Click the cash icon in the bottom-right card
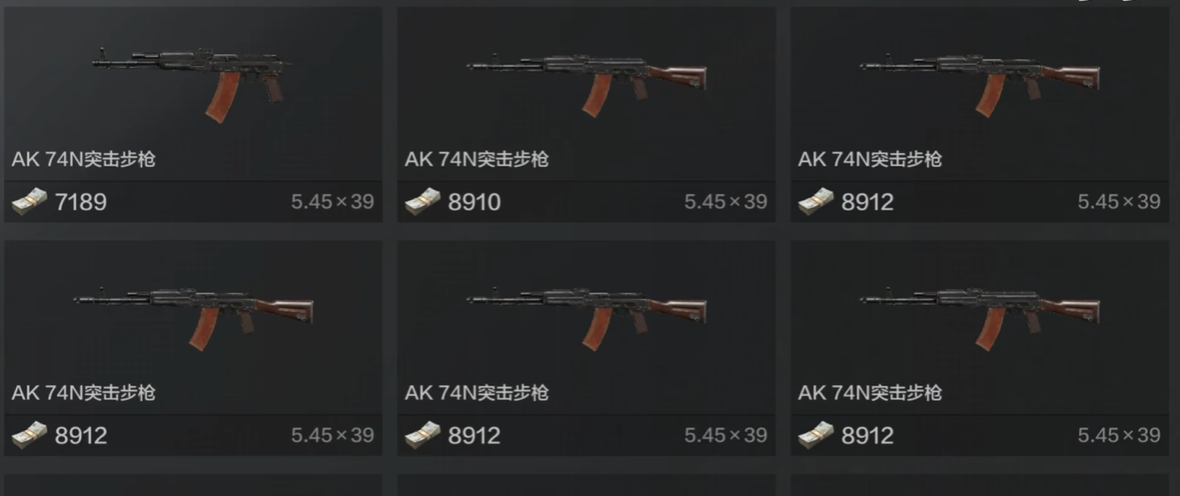The width and height of the screenshot is (1180, 496). coord(816,435)
